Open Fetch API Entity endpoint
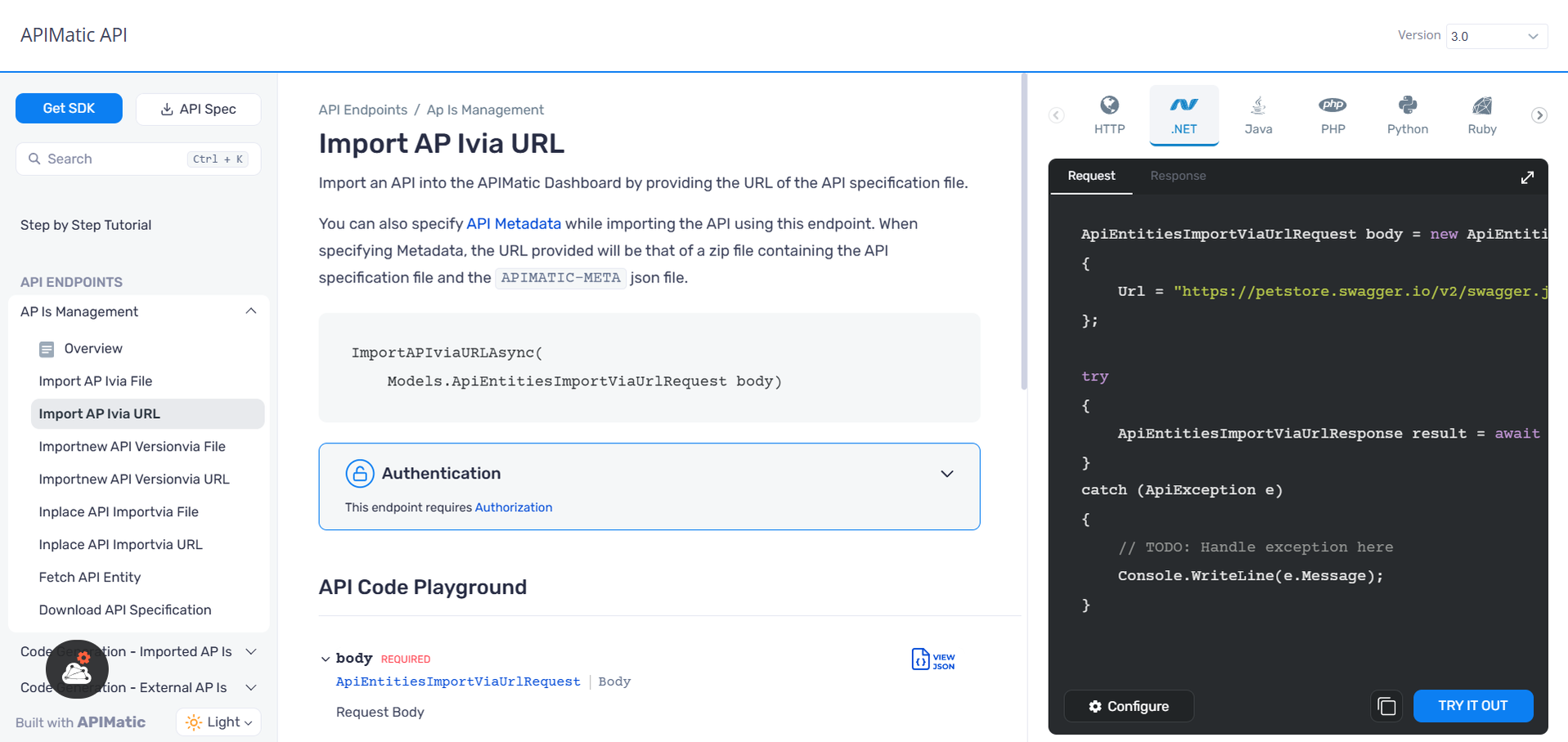The height and width of the screenshot is (742, 1568). 90,578
